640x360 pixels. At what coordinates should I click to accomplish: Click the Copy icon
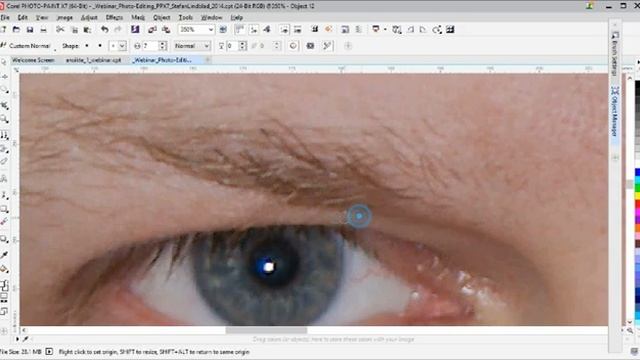click(x=74, y=29)
